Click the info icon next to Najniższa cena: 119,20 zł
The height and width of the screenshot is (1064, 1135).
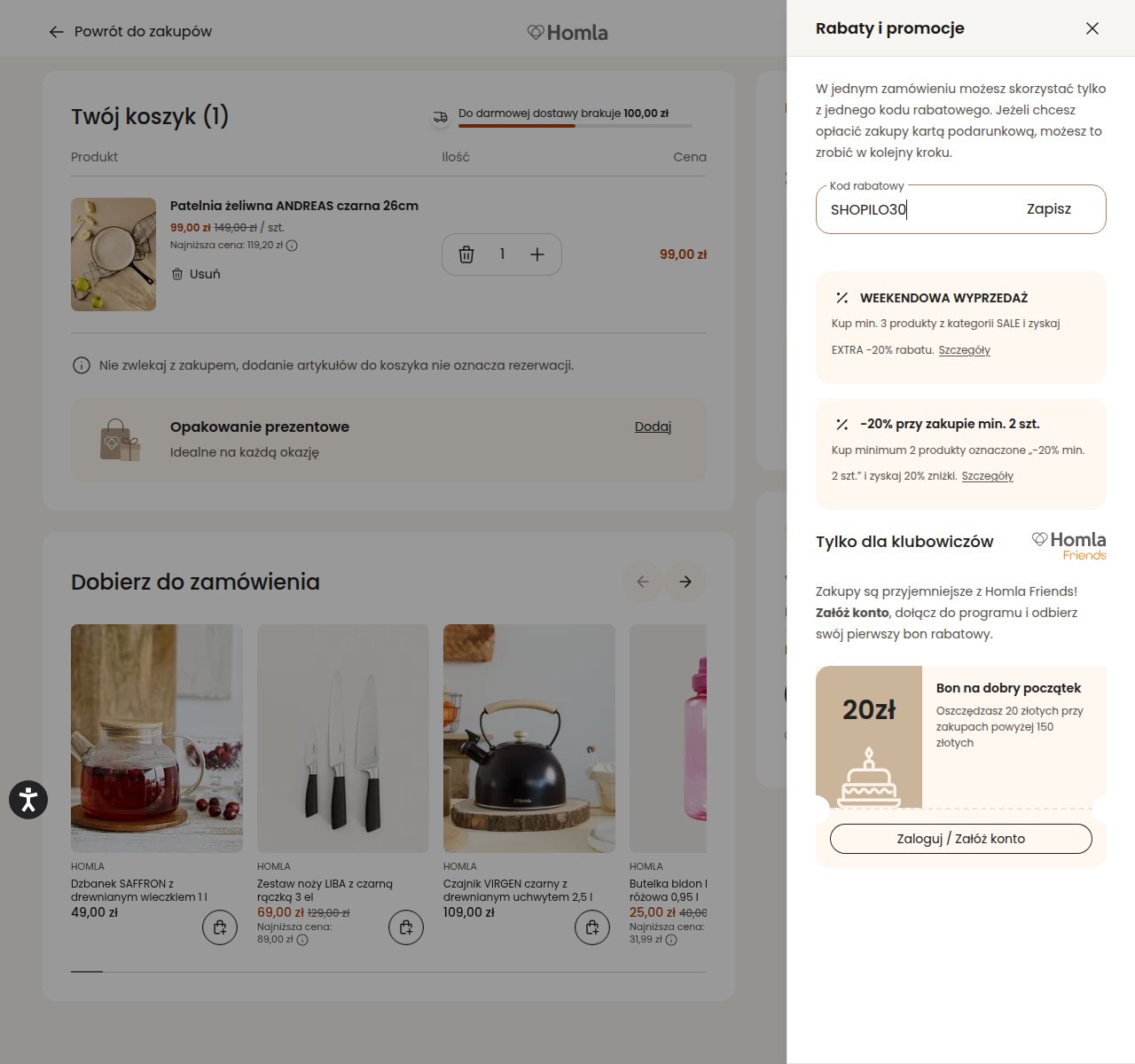[292, 246]
